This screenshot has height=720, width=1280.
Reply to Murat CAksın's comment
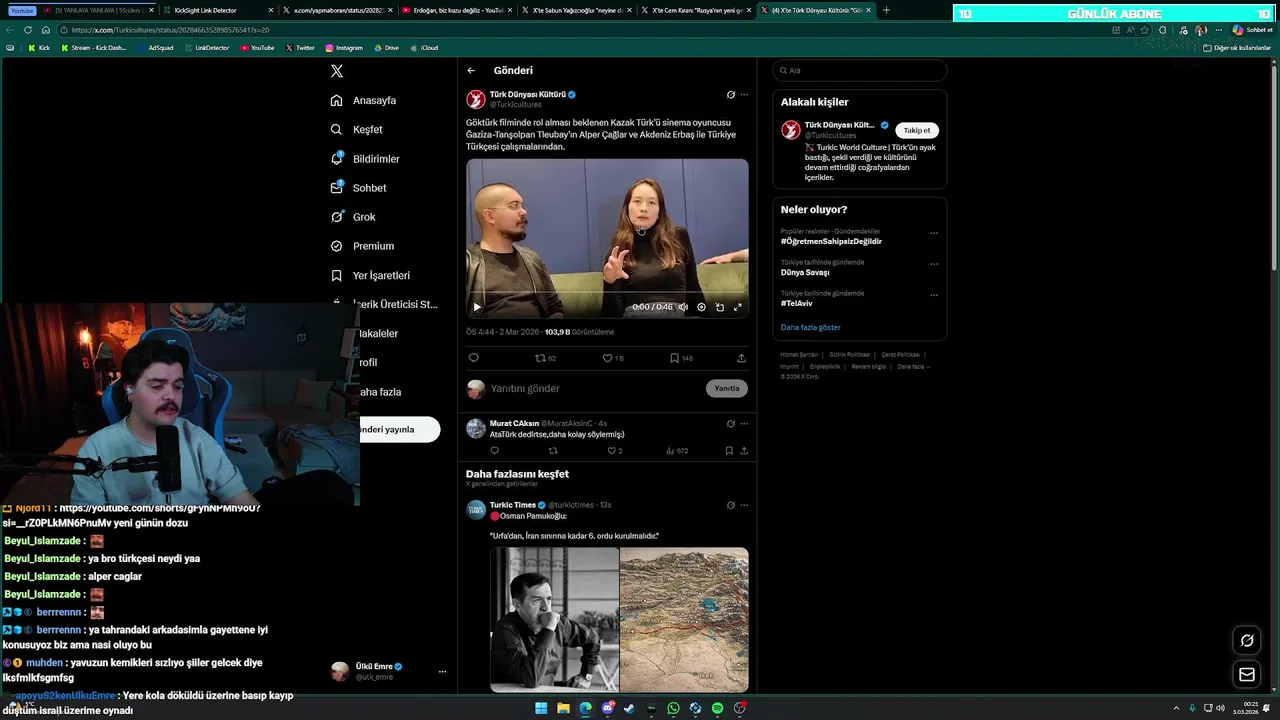click(x=494, y=451)
